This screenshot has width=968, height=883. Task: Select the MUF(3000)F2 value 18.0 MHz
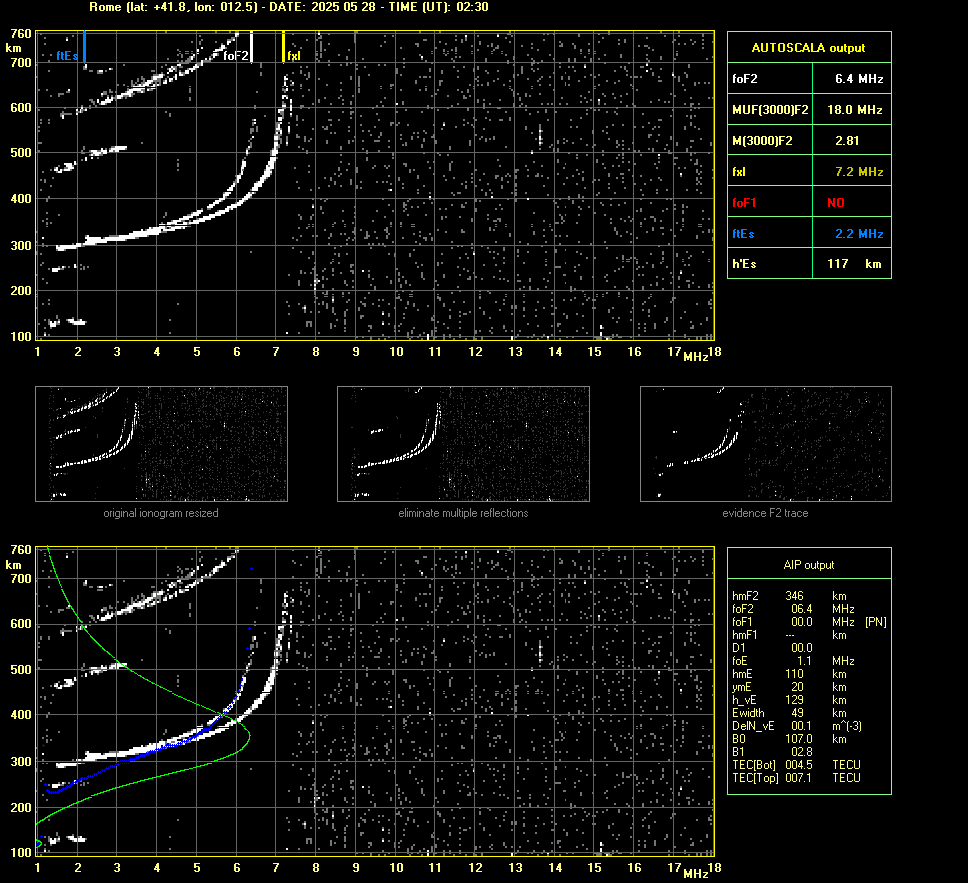coord(854,110)
